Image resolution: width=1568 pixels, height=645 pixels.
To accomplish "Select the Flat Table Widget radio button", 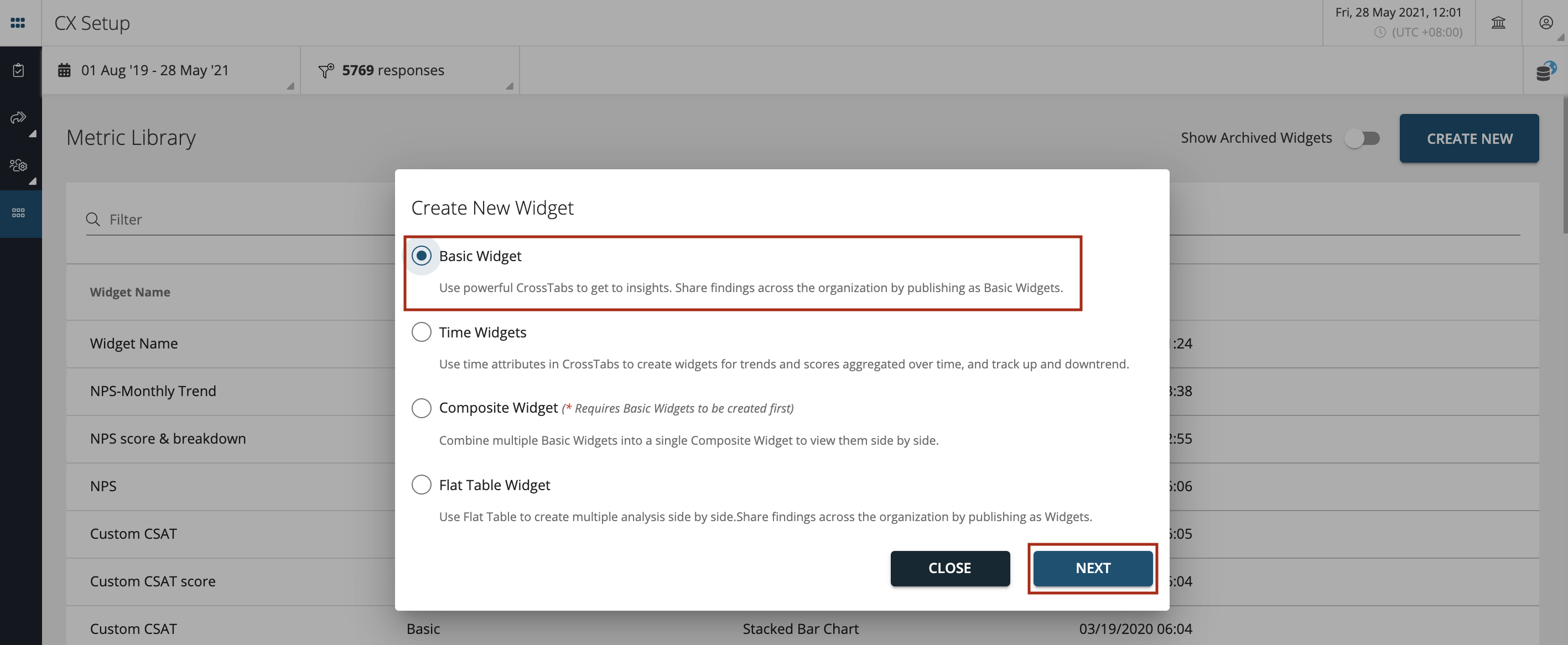I will [x=421, y=484].
